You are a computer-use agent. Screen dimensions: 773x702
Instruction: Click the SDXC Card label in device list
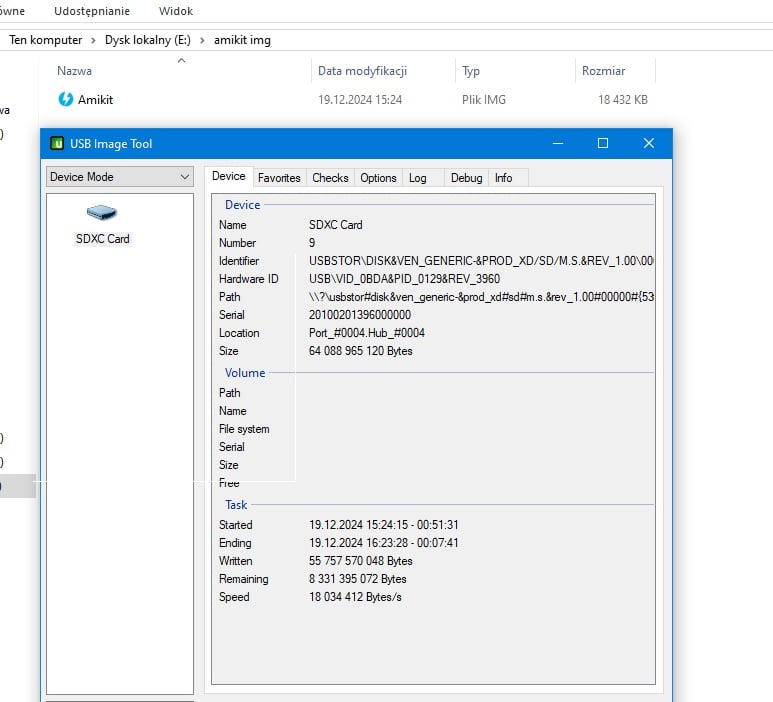pos(103,239)
